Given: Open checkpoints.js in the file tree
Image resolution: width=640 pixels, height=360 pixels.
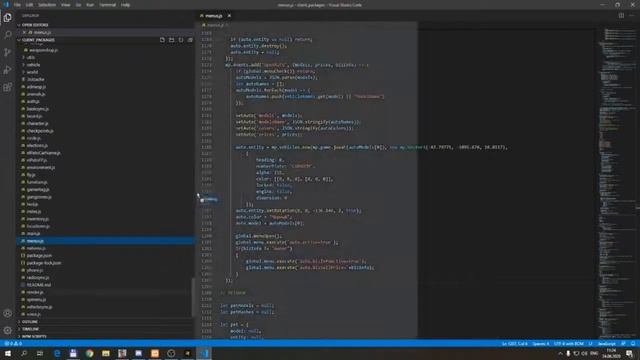Looking at the screenshot, I should point(40,131).
